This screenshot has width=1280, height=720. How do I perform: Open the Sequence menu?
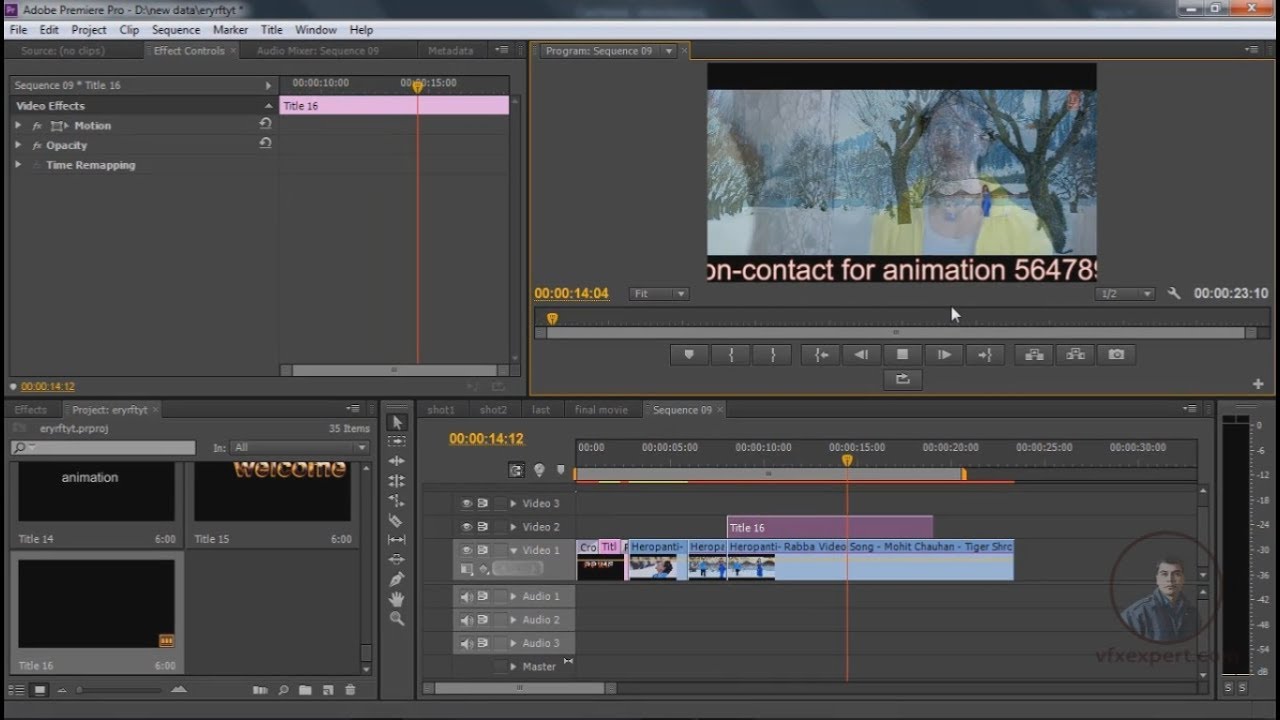[176, 30]
